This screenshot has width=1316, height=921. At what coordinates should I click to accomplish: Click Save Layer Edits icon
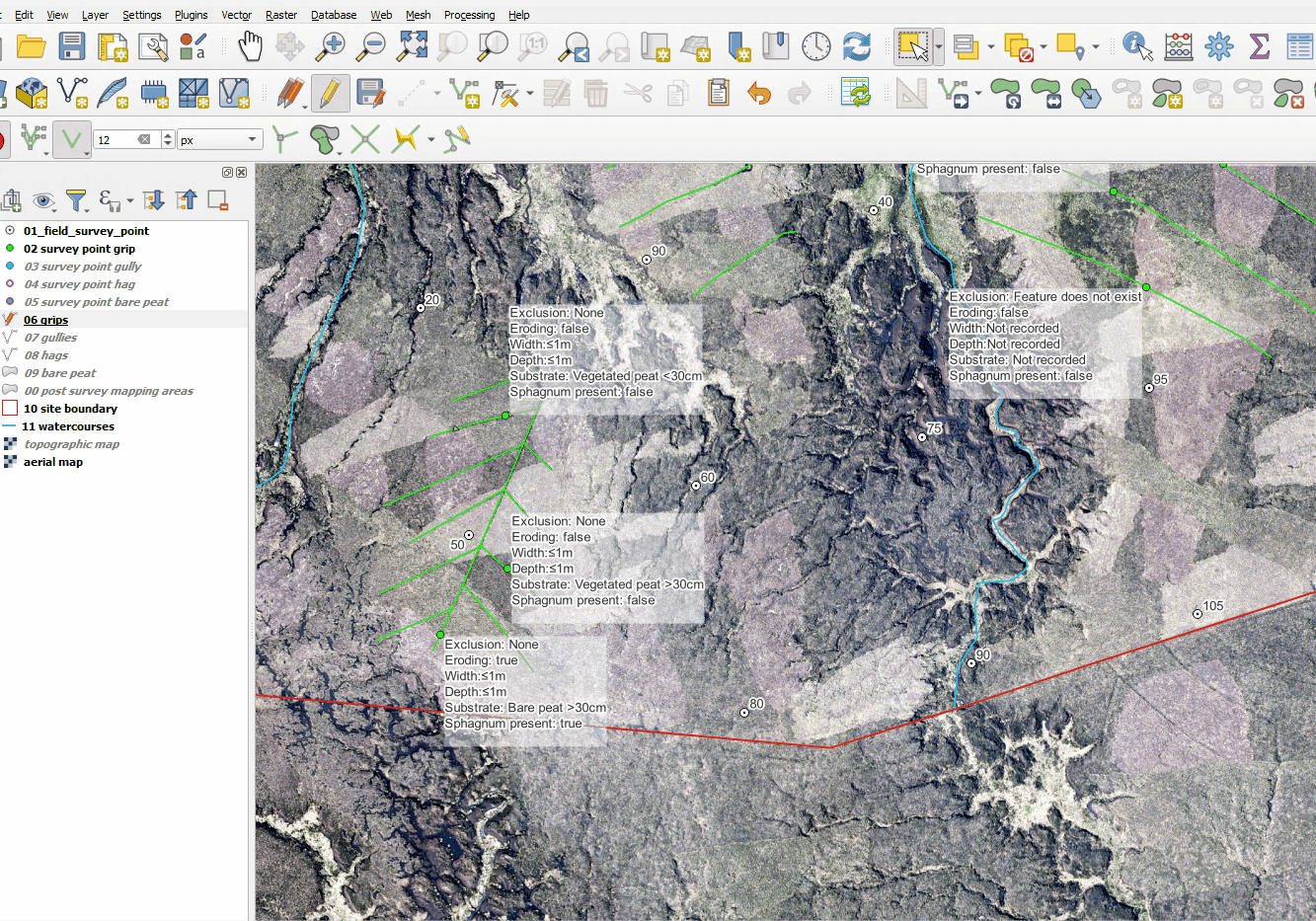click(370, 94)
